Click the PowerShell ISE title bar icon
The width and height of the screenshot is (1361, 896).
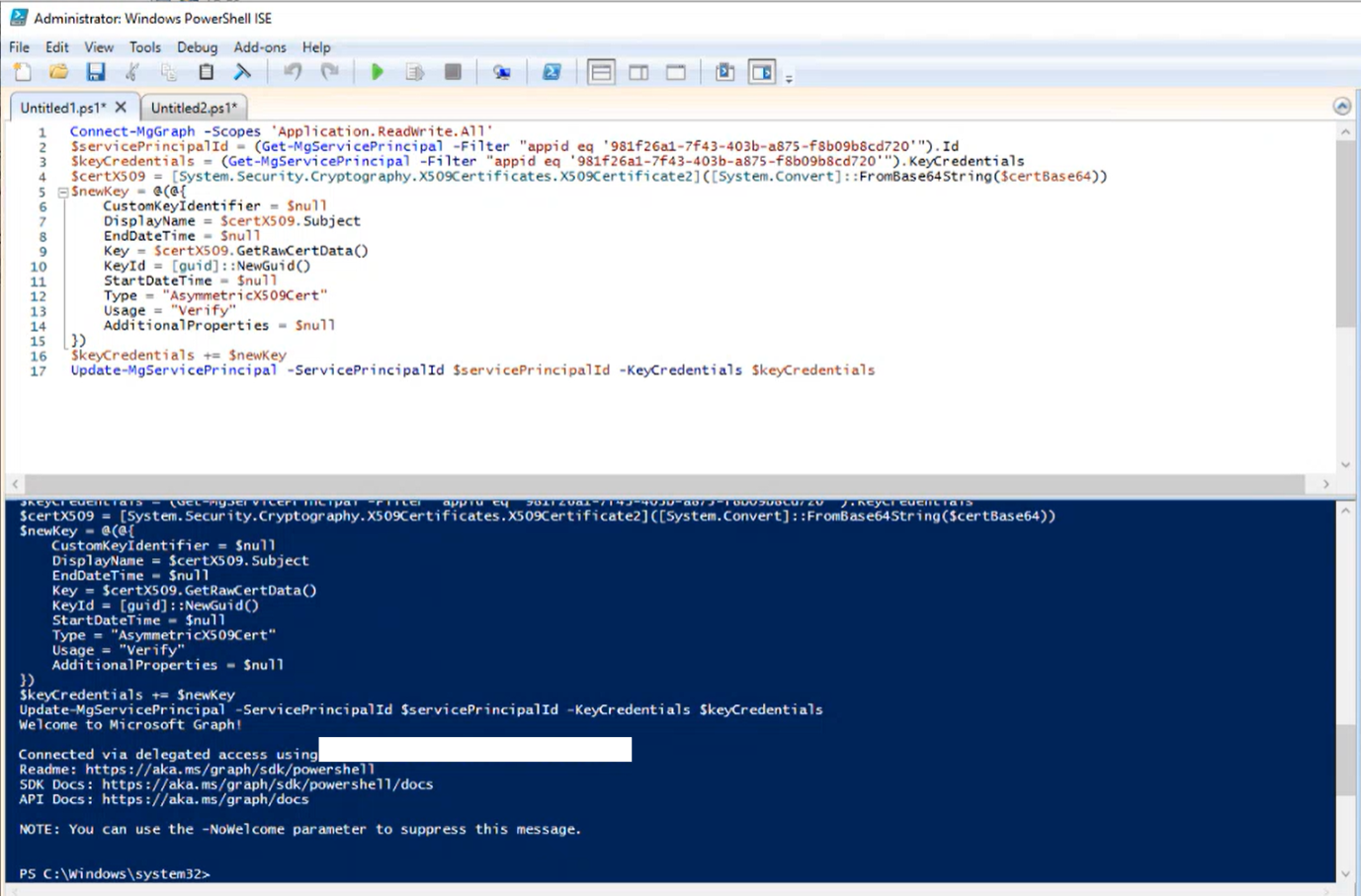pos(18,18)
